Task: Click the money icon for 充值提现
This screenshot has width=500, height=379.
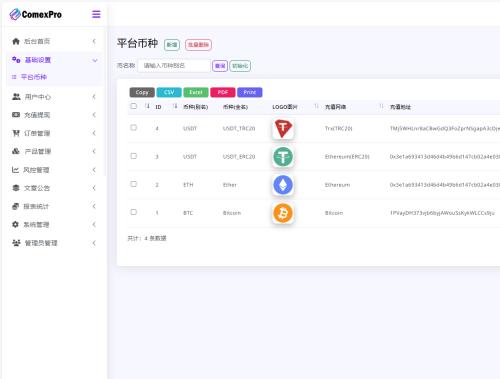Action: 16,115
